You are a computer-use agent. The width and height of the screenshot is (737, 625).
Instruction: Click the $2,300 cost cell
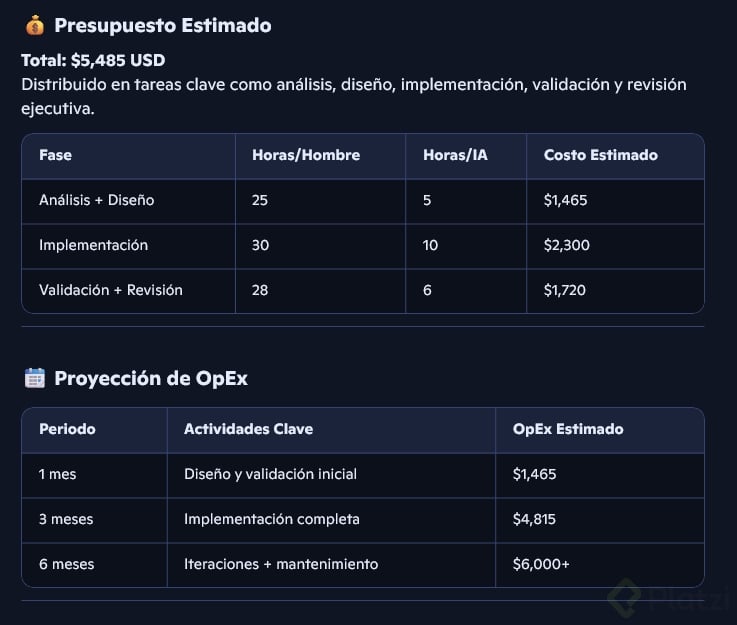(x=565, y=245)
